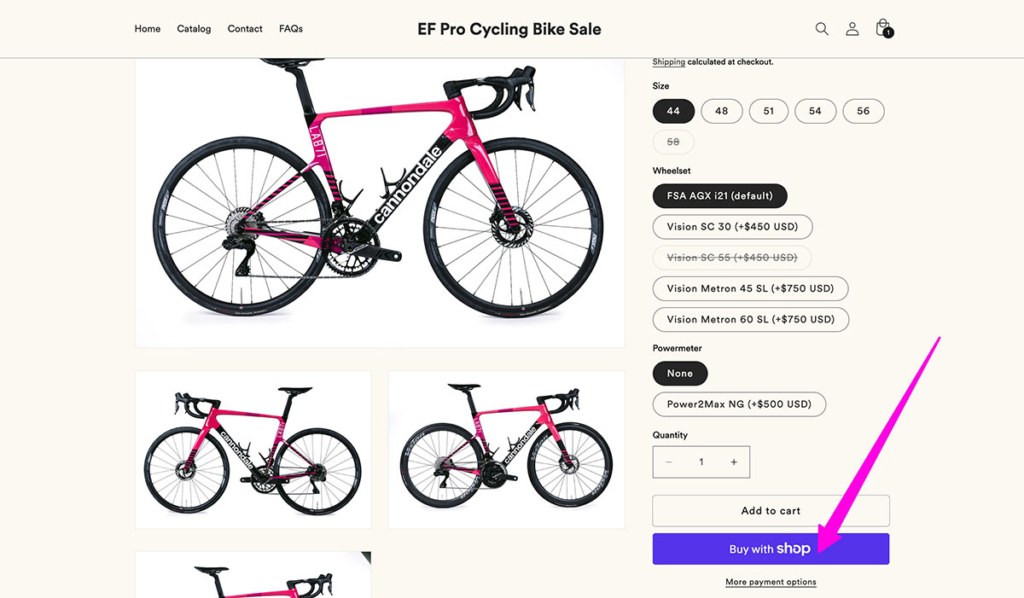1024x598 pixels.
Task: Click the EF Pro Cycling Bike Sale store title
Action: point(510,29)
